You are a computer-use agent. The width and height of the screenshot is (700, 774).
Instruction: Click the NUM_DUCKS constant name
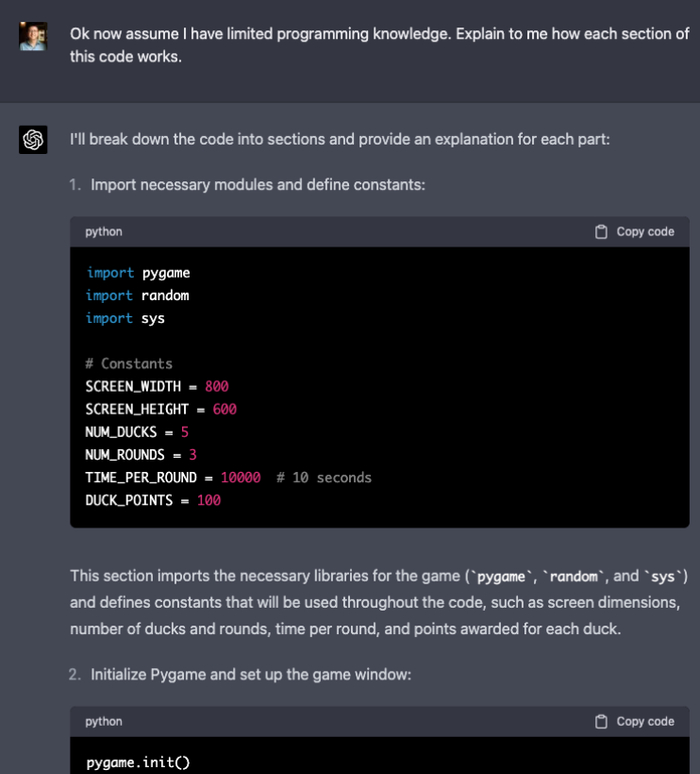click(123, 432)
